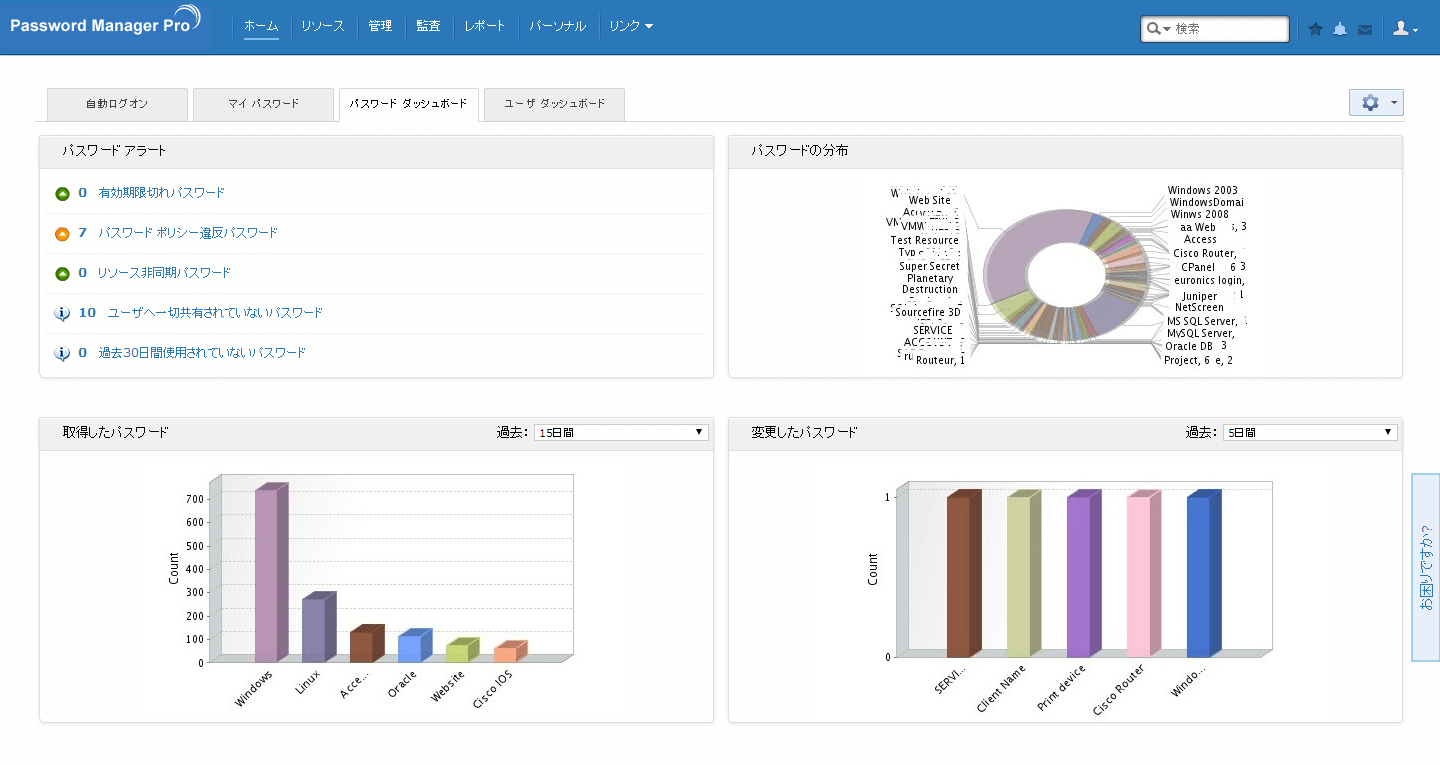Click the green icon beside 有効期限切れパスワード

pyautogui.click(x=62, y=193)
